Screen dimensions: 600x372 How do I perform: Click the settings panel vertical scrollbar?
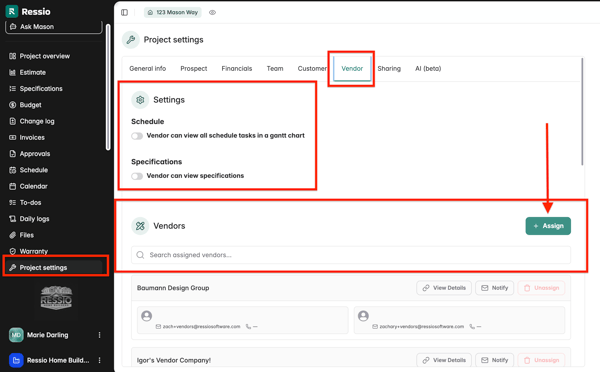(582, 111)
